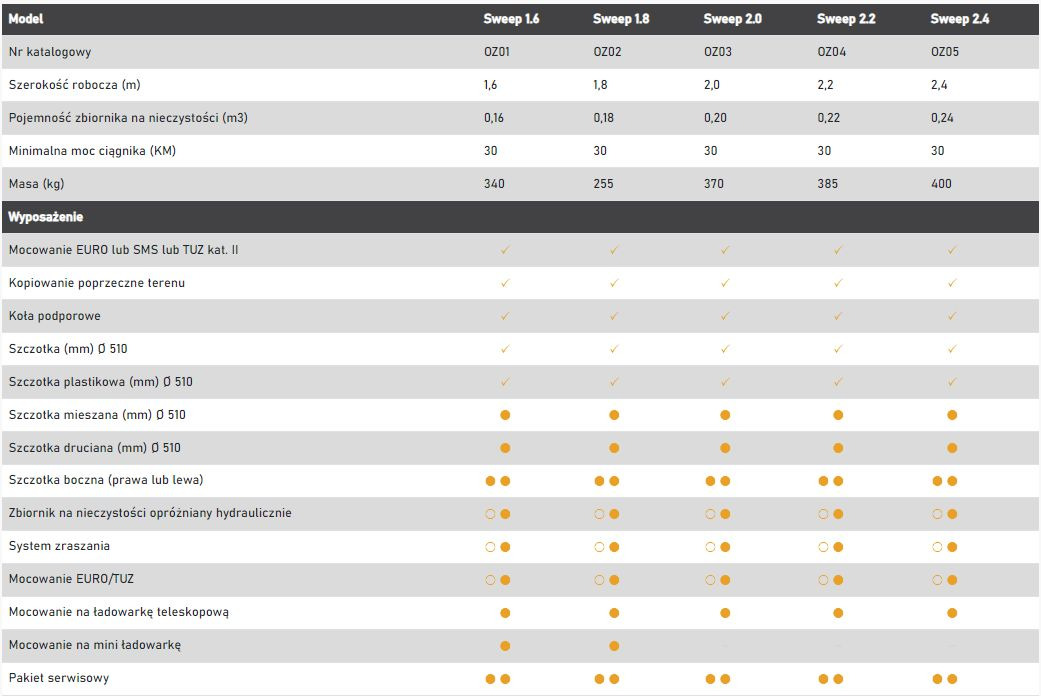This screenshot has width=1041, height=696.
Task: Click the Szerokość robocza (m) row label
Action: click(76, 85)
